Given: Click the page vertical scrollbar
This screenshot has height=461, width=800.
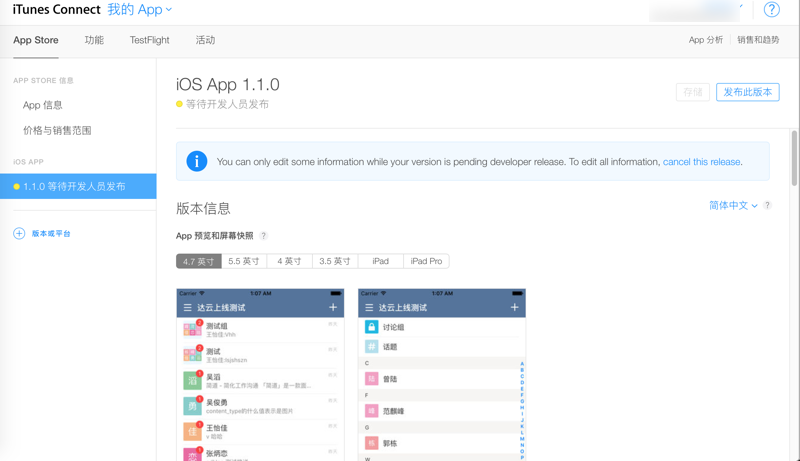Looking at the screenshot, I should (x=794, y=158).
